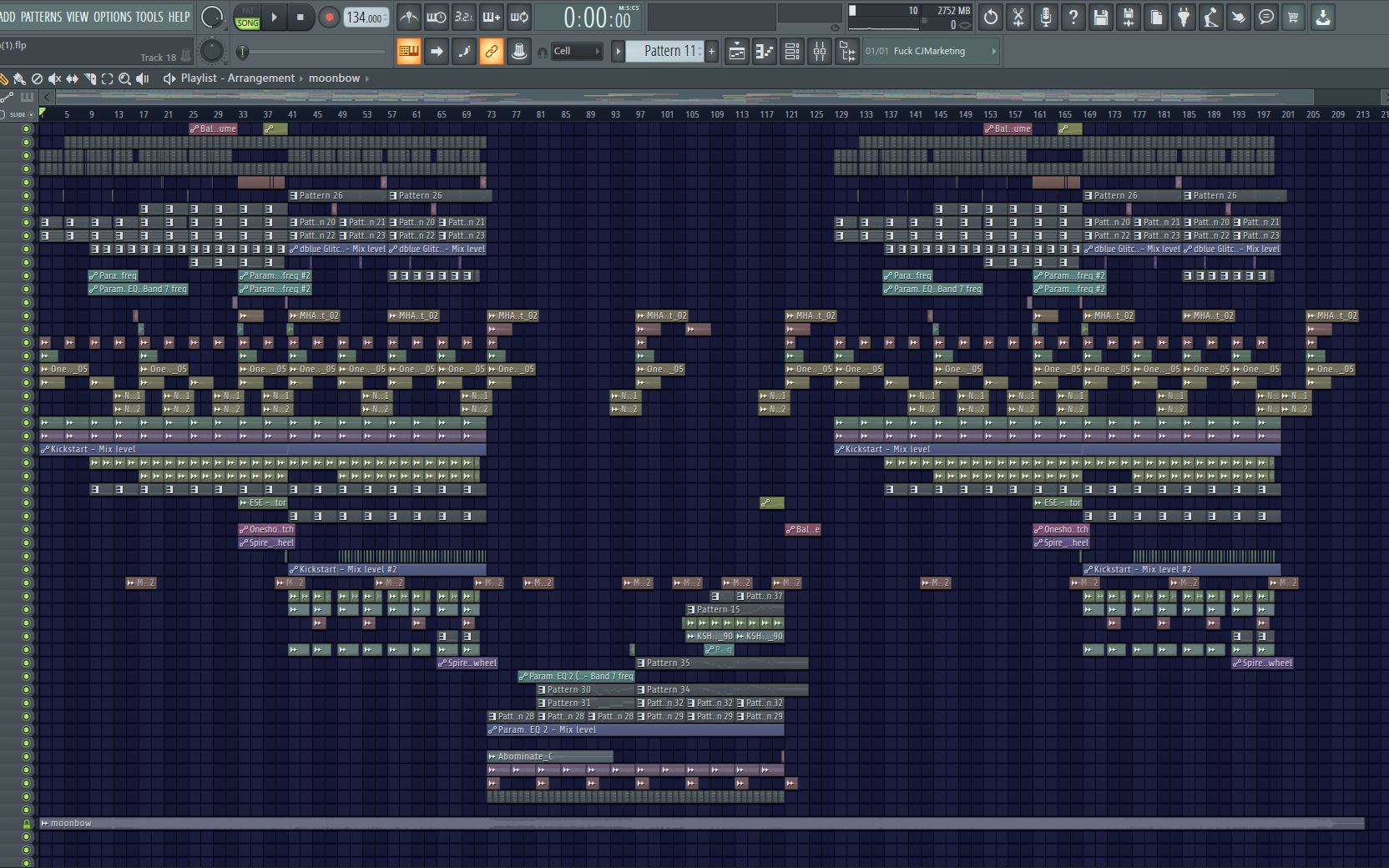
Task: Open the HELP menu
Action: click(179, 17)
